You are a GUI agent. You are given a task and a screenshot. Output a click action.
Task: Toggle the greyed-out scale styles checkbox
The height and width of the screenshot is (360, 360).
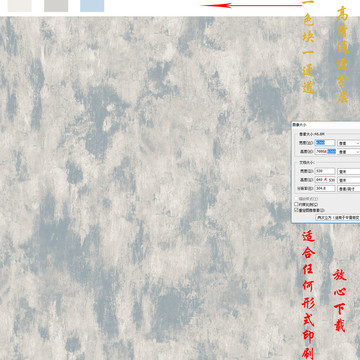(296, 199)
